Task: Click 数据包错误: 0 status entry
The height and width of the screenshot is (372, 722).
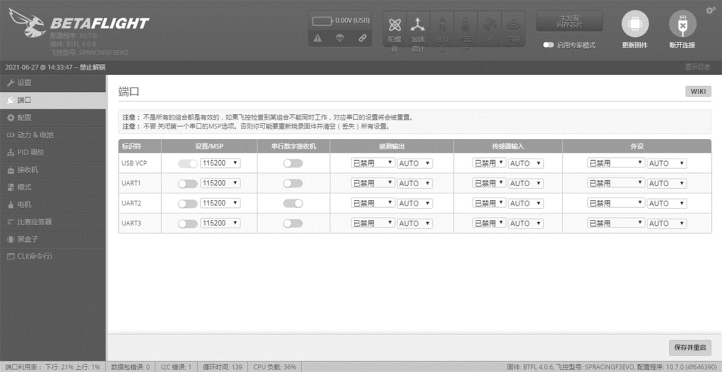Action: (130, 367)
